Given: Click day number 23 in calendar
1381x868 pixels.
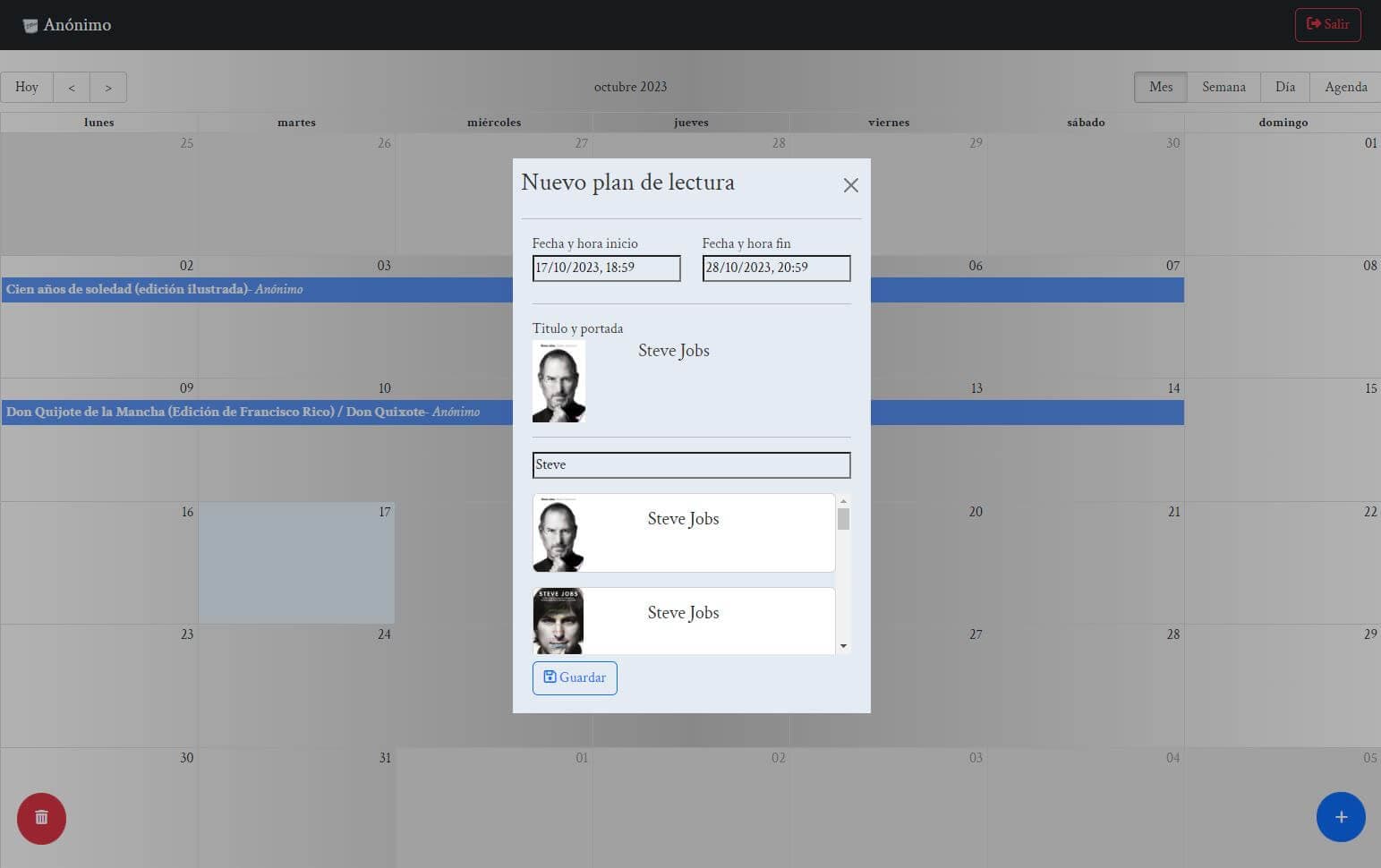Looking at the screenshot, I should pyautogui.click(x=187, y=634).
